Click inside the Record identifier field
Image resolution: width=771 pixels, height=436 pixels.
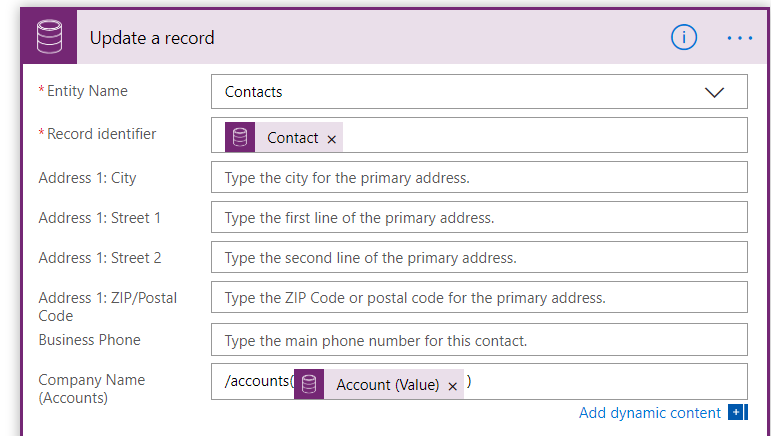[x=540, y=138]
